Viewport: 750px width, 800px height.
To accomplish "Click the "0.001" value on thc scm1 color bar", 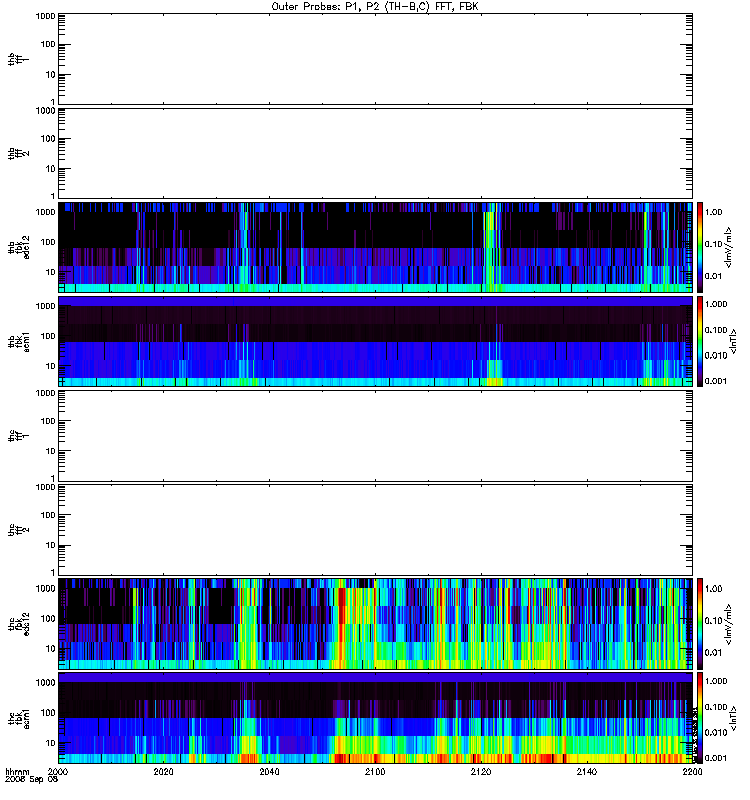I will click(716, 758).
